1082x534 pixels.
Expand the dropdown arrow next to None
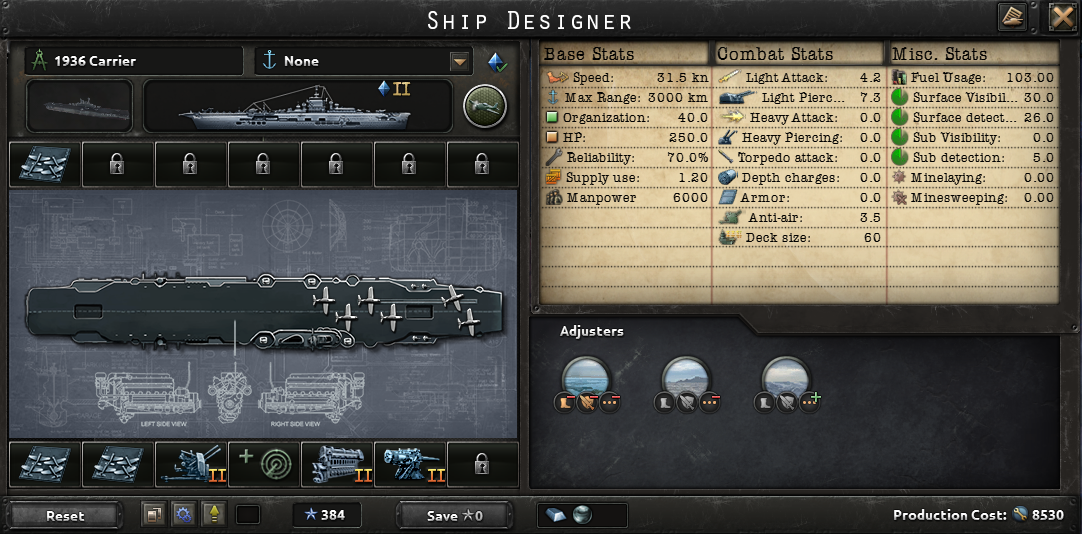[460, 61]
